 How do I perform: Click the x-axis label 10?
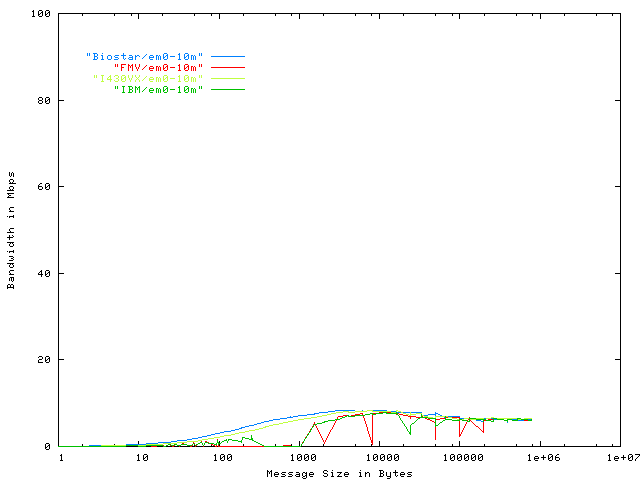(x=142, y=458)
